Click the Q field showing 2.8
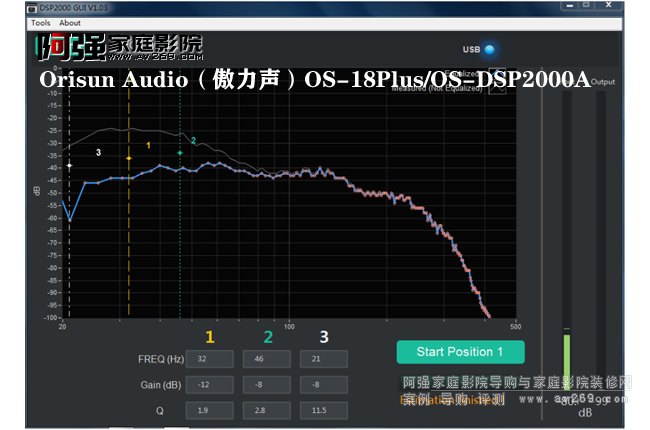The height and width of the screenshot is (430, 650). tap(267, 411)
